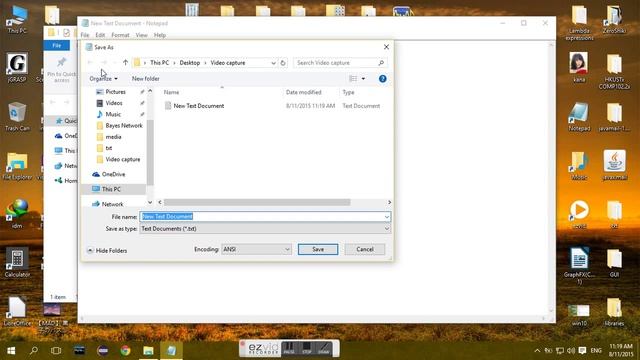Open the change view options dropdown arrow

coord(363,79)
